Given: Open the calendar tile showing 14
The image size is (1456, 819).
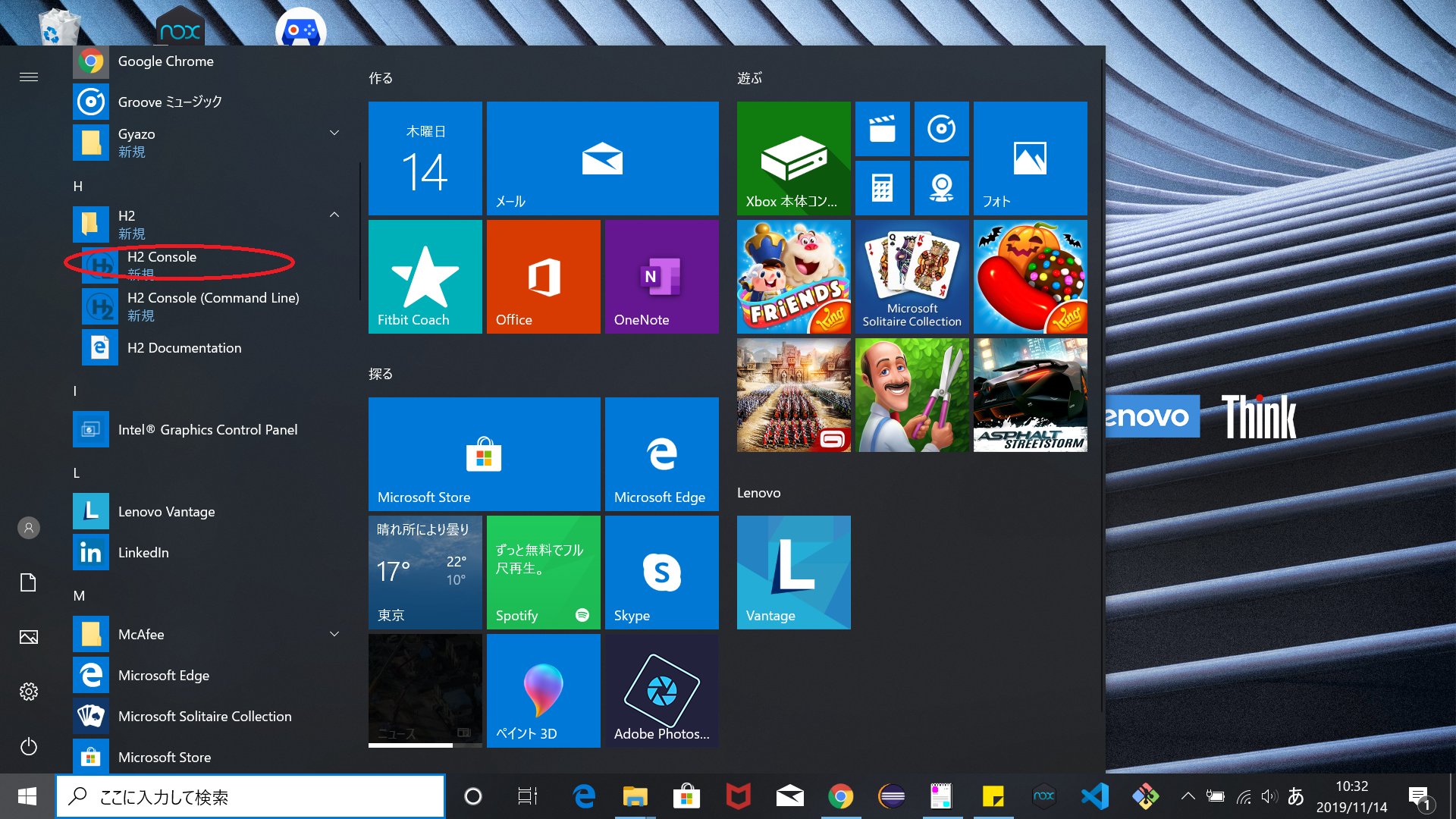Looking at the screenshot, I should click(x=425, y=158).
